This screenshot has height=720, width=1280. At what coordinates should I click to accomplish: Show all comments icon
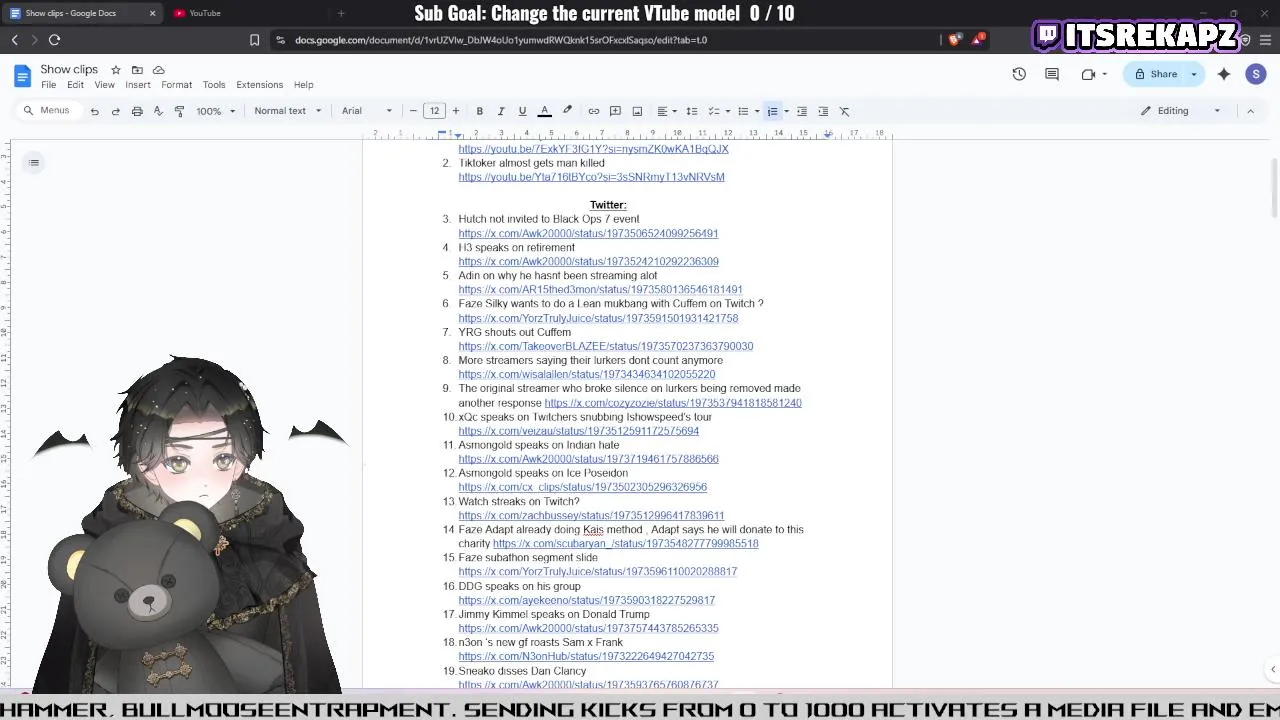point(1052,74)
